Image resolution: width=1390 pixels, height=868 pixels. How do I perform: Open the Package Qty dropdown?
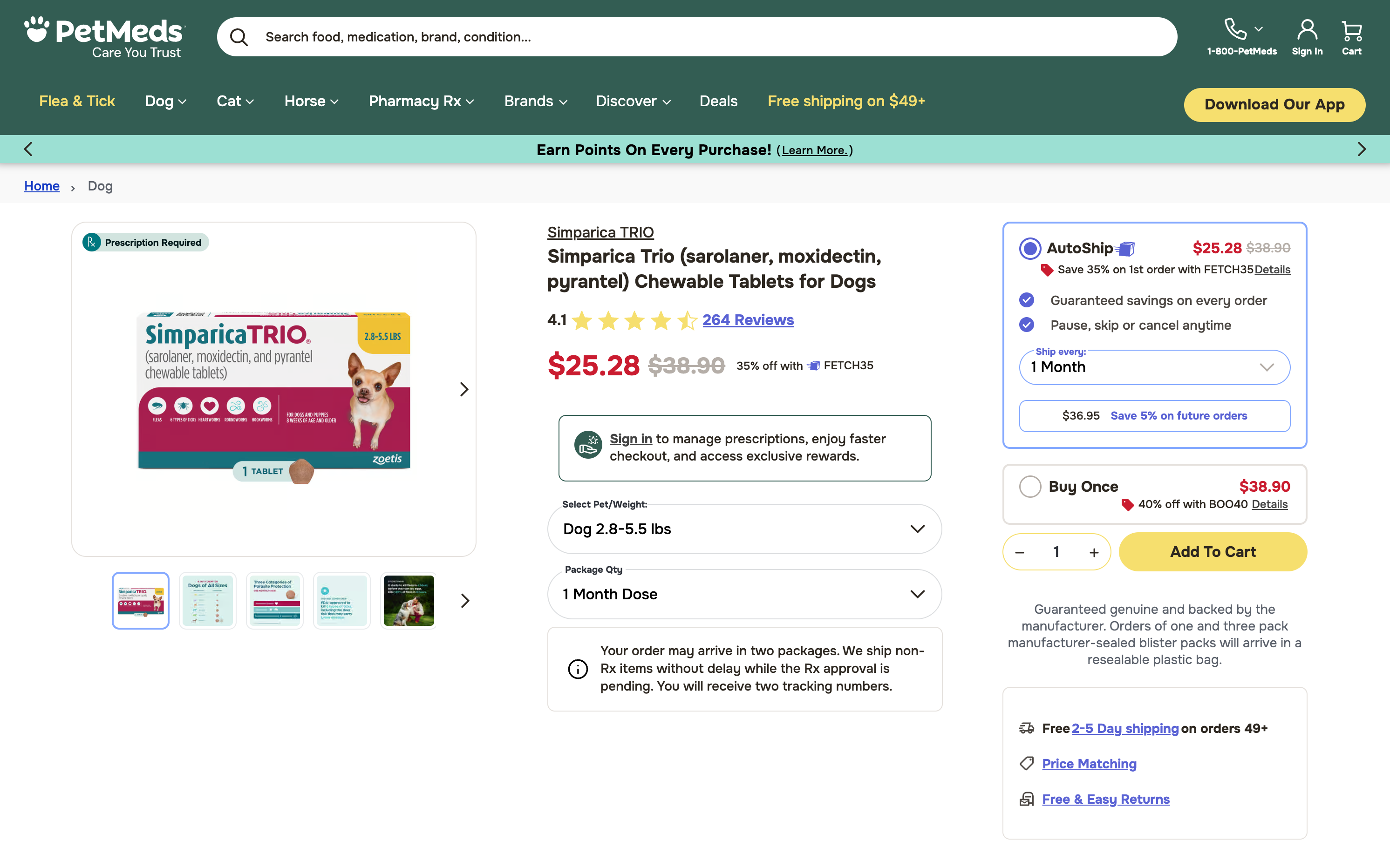(745, 594)
